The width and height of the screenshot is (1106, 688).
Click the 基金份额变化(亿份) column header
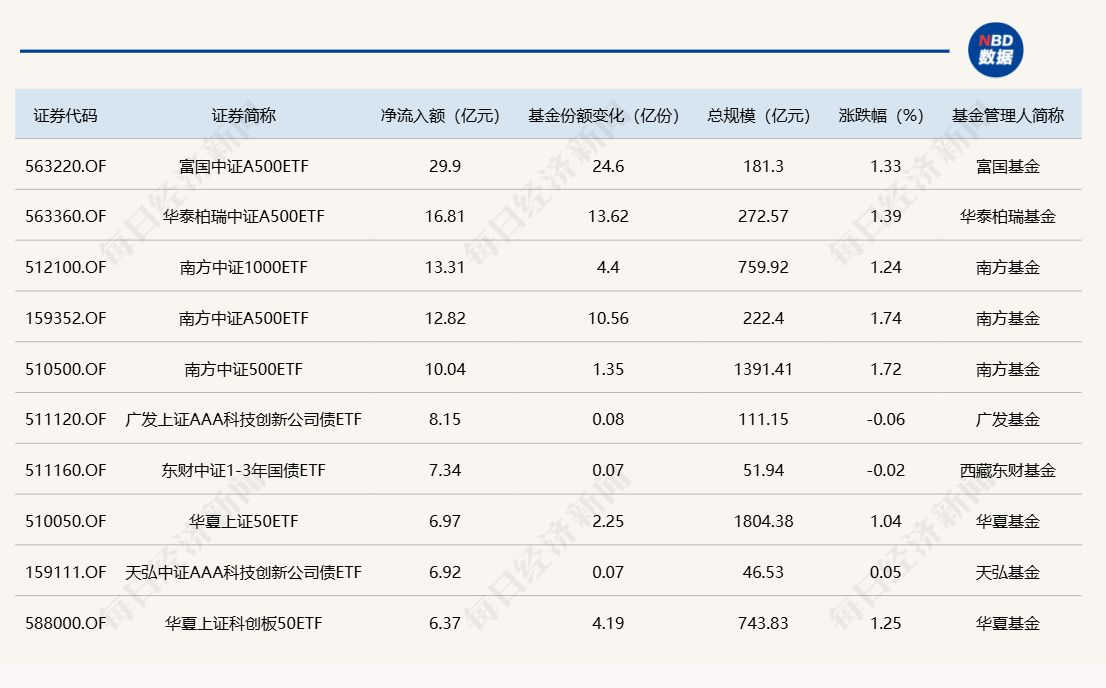[604, 115]
